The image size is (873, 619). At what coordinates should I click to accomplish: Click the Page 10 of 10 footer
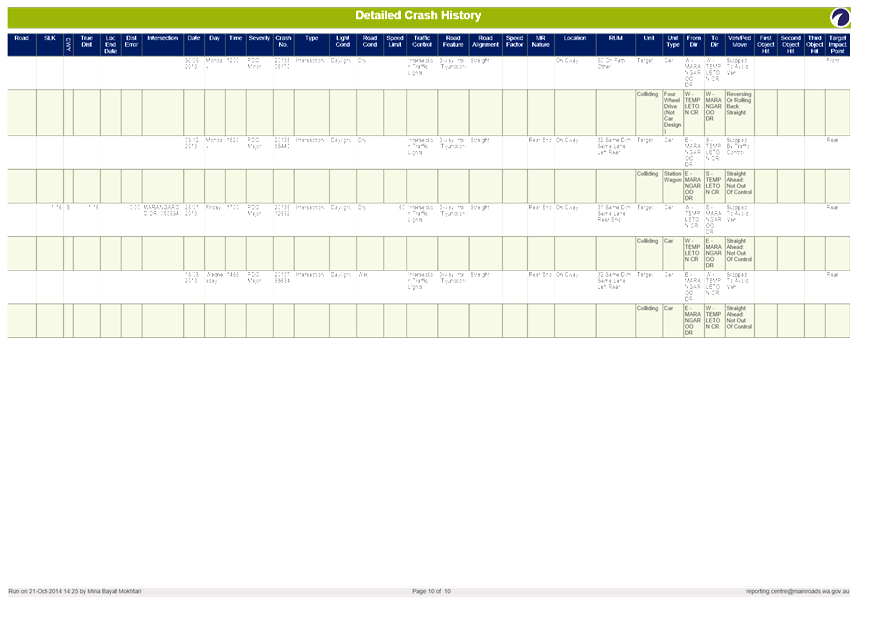click(431, 591)
